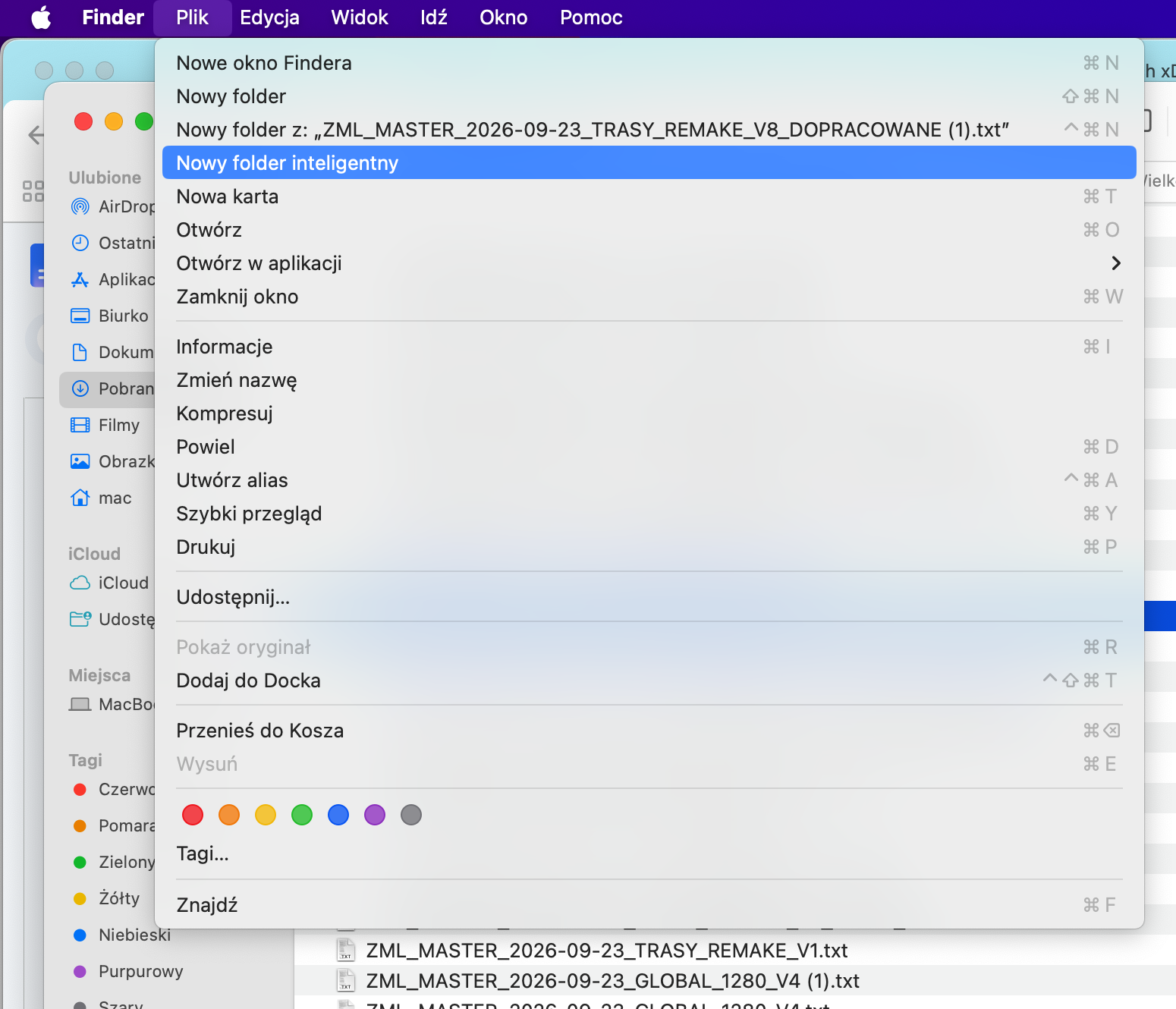Apply the red tag color
The width and height of the screenshot is (1176, 1009).
[x=193, y=815]
